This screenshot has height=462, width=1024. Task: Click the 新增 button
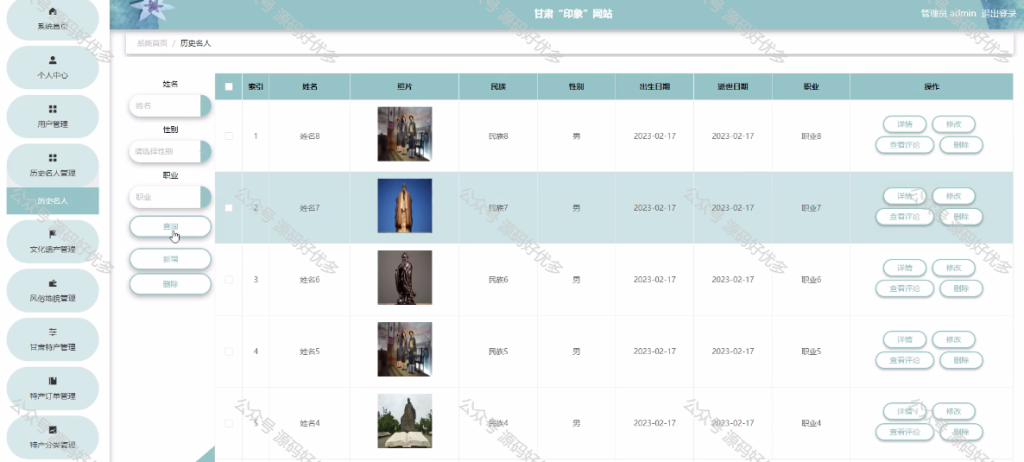(170, 259)
